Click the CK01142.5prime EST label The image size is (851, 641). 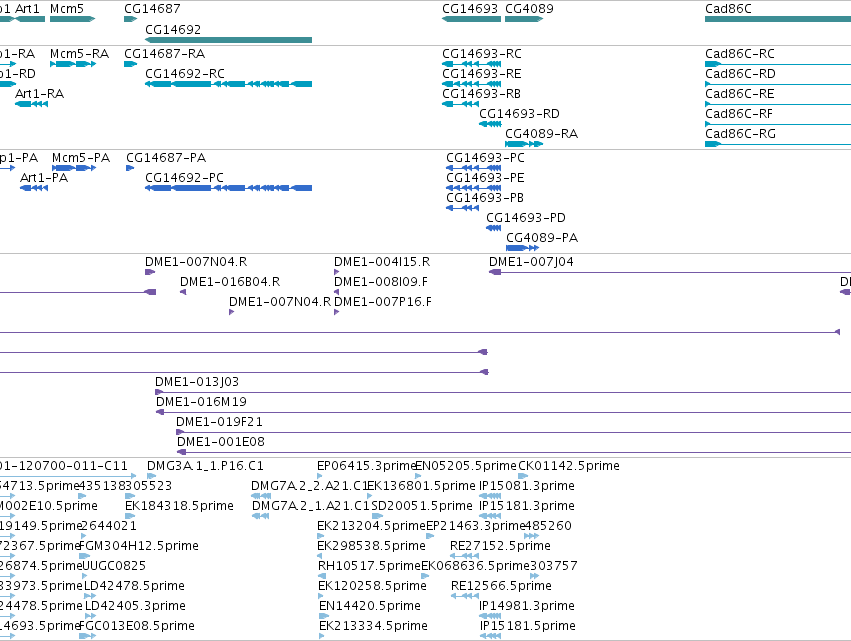coord(569,466)
